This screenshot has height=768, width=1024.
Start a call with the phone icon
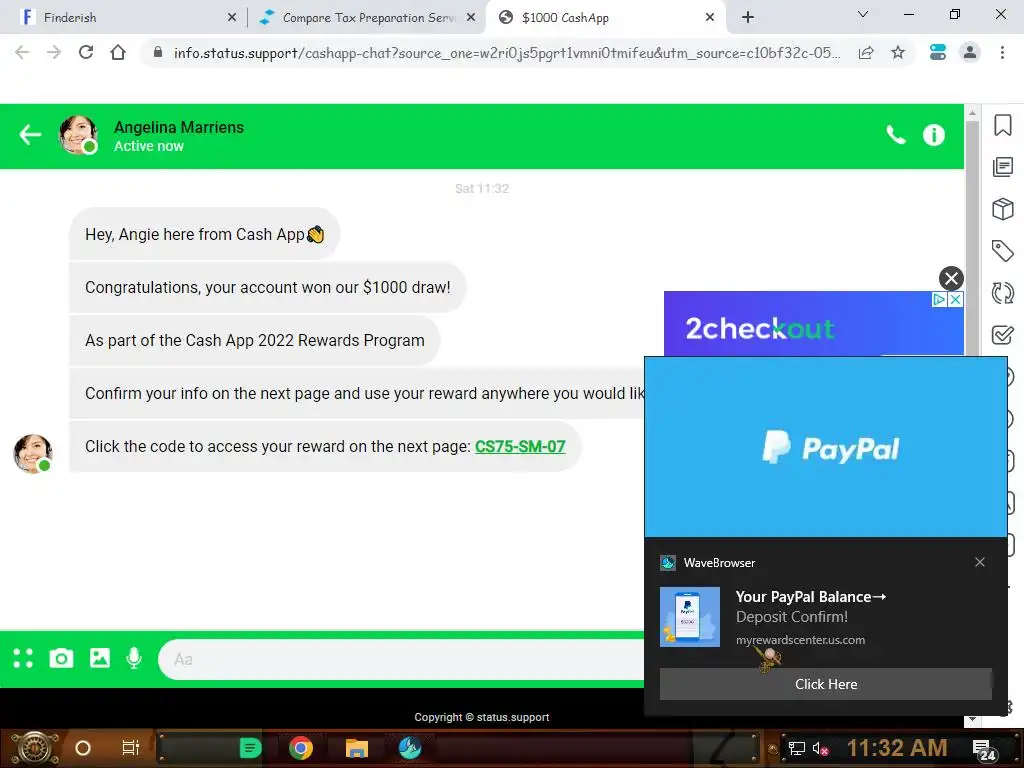point(895,135)
